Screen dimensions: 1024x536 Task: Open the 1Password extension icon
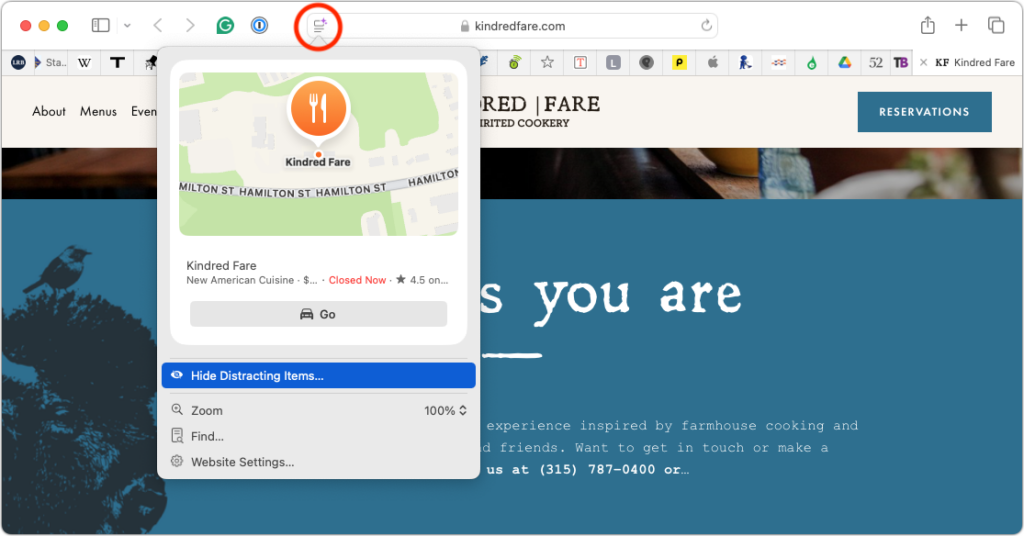coord(260,25)
